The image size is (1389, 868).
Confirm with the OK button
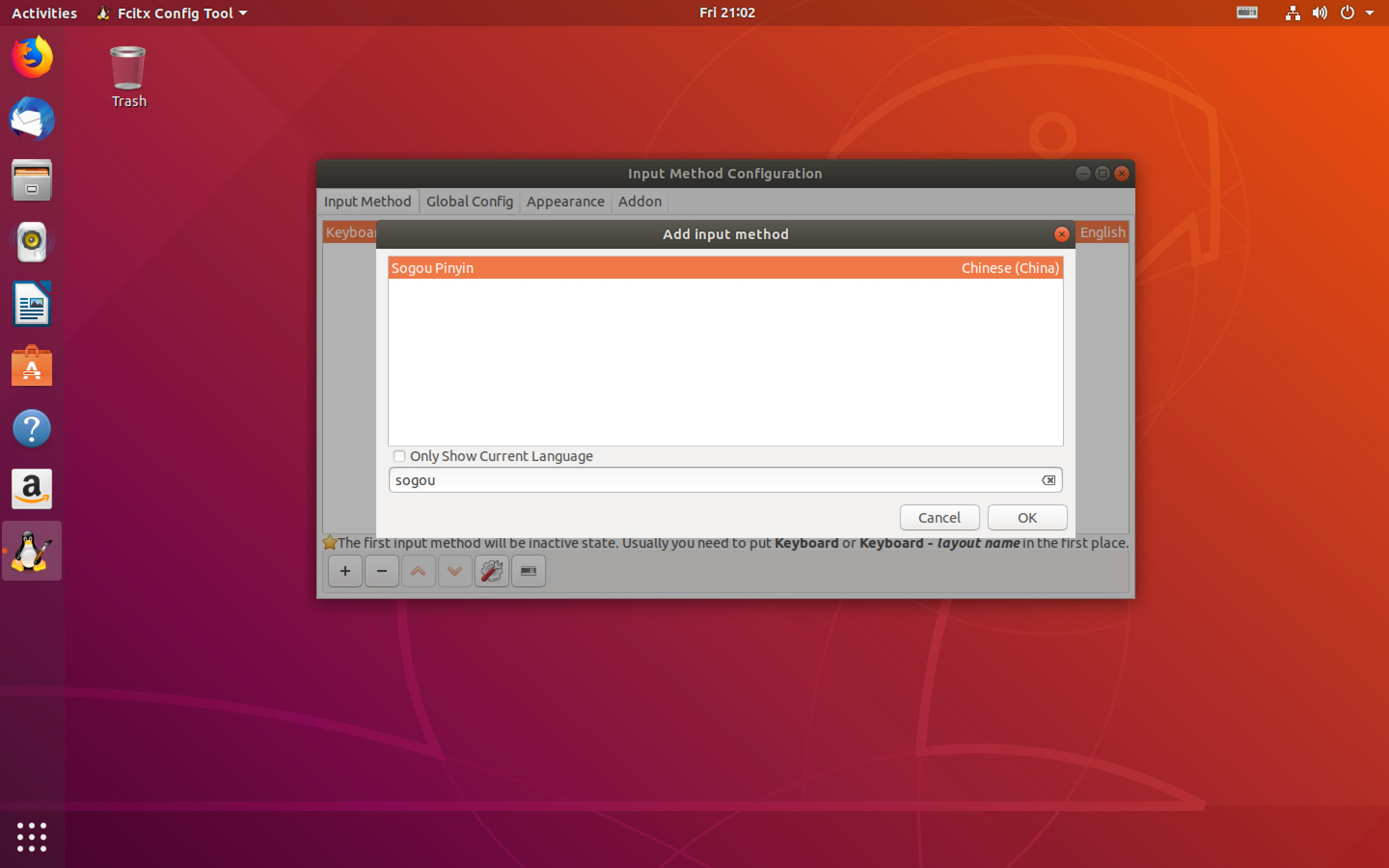click(1027, 517)
